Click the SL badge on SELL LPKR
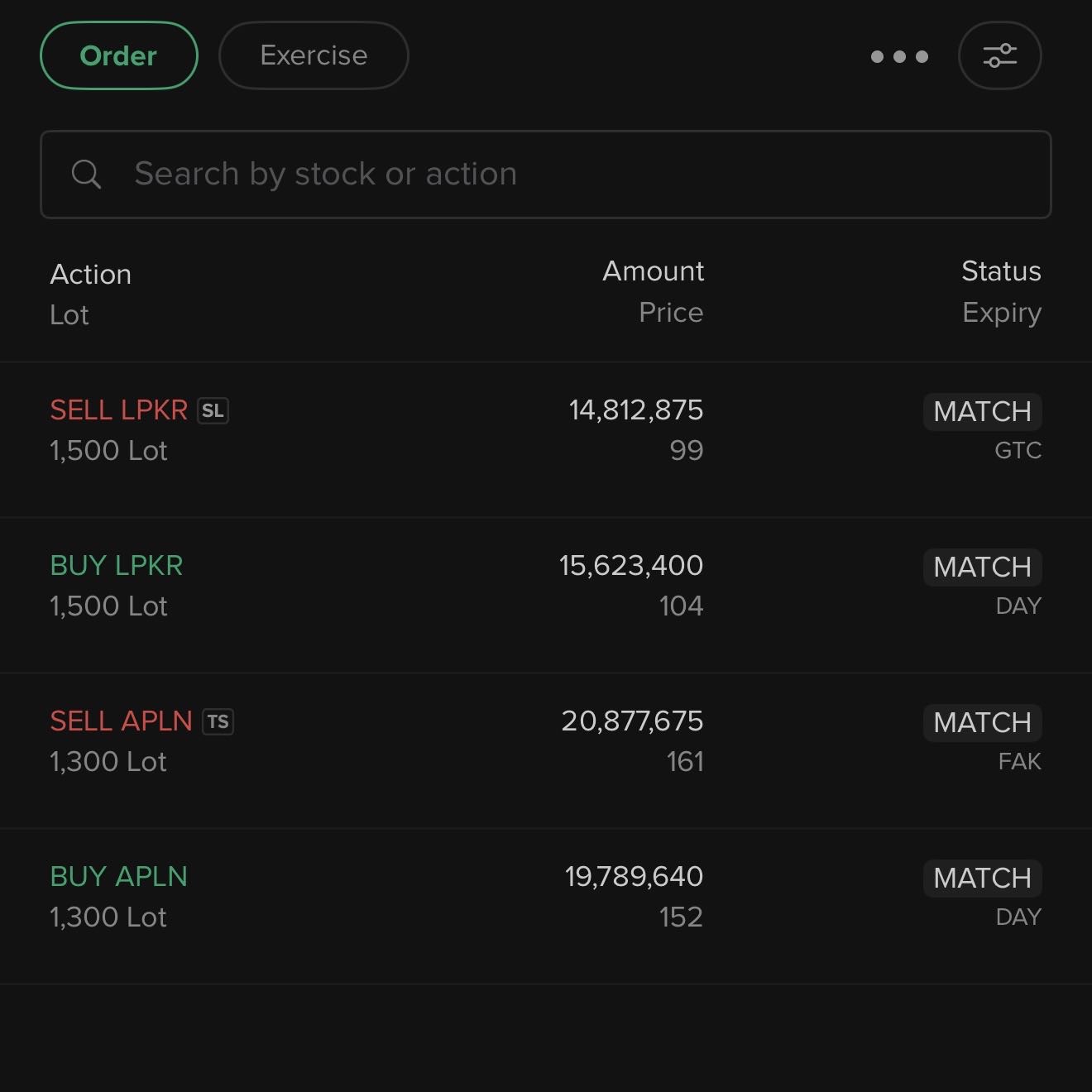Image resolution: width=1092 pixels, height=1092 pixels. click(213, 410)
